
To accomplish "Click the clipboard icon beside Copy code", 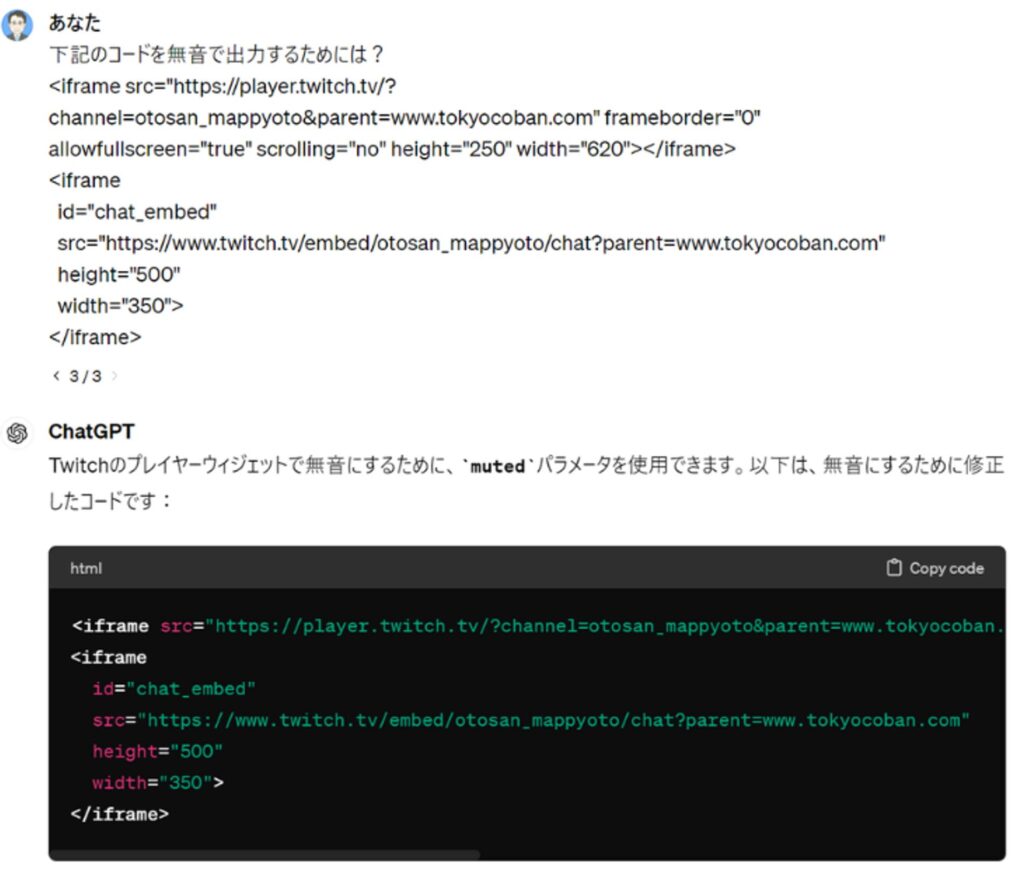I will [894, 568].
